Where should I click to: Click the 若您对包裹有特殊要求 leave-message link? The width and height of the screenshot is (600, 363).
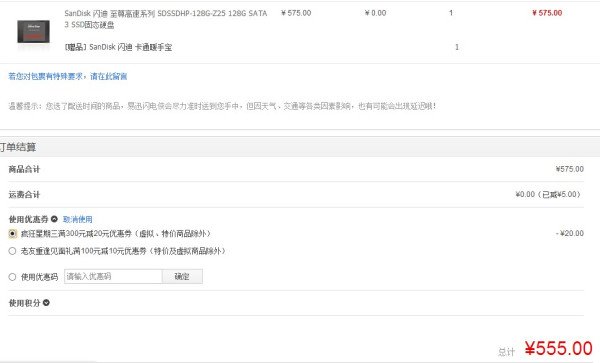point(68,76)
